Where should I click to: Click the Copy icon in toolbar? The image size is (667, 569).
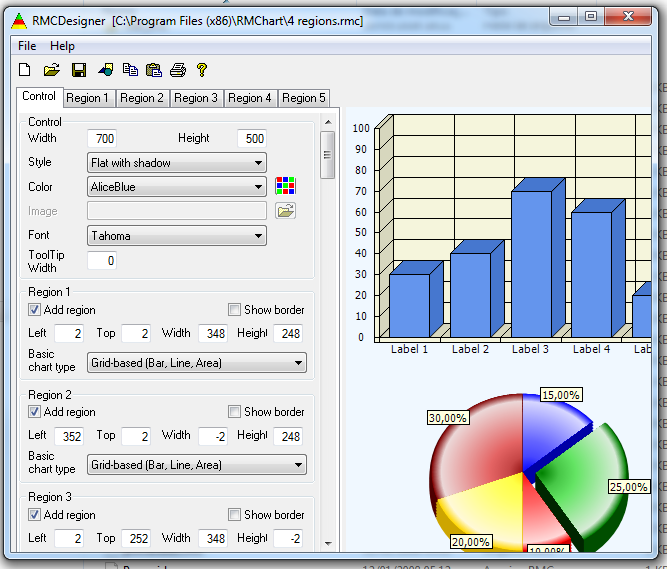click(x=130, y=70)
